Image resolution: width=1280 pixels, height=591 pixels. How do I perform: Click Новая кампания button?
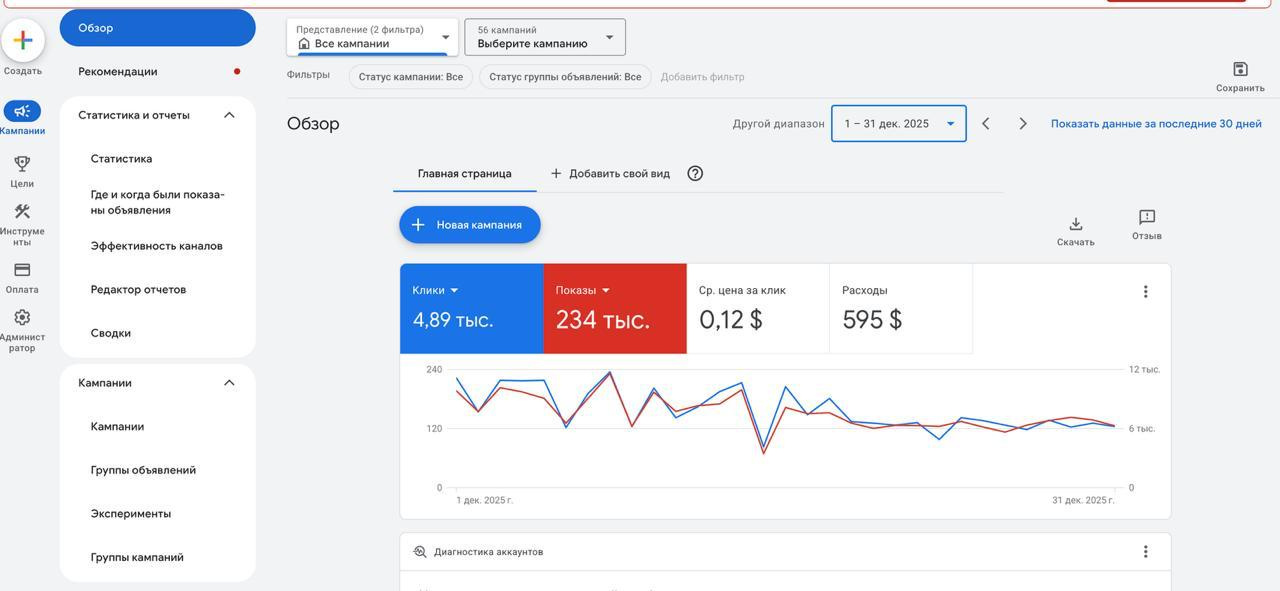[x=470, y=225]
